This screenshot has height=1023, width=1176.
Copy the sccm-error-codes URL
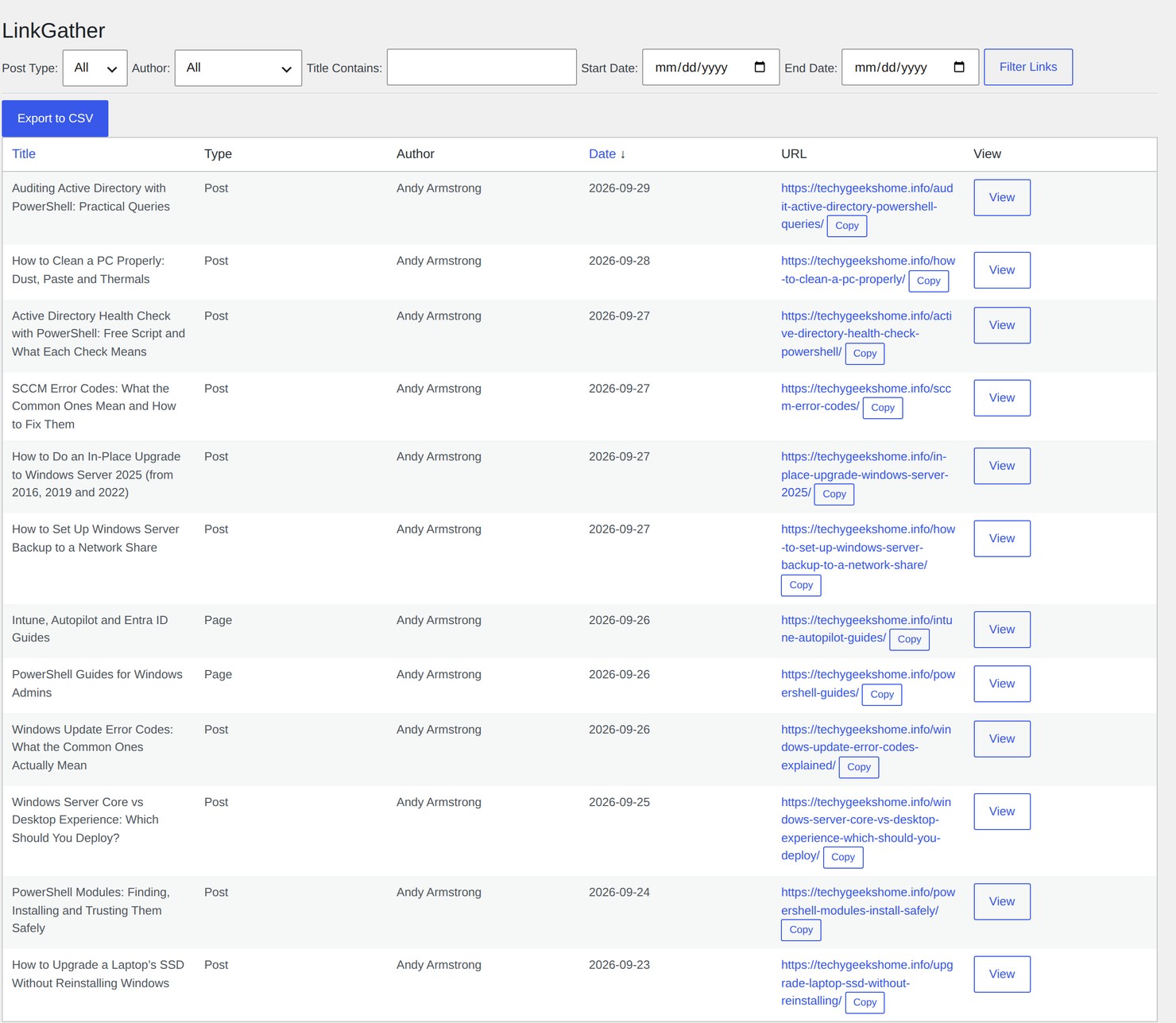pyautogui.click(x=883, y=408)
